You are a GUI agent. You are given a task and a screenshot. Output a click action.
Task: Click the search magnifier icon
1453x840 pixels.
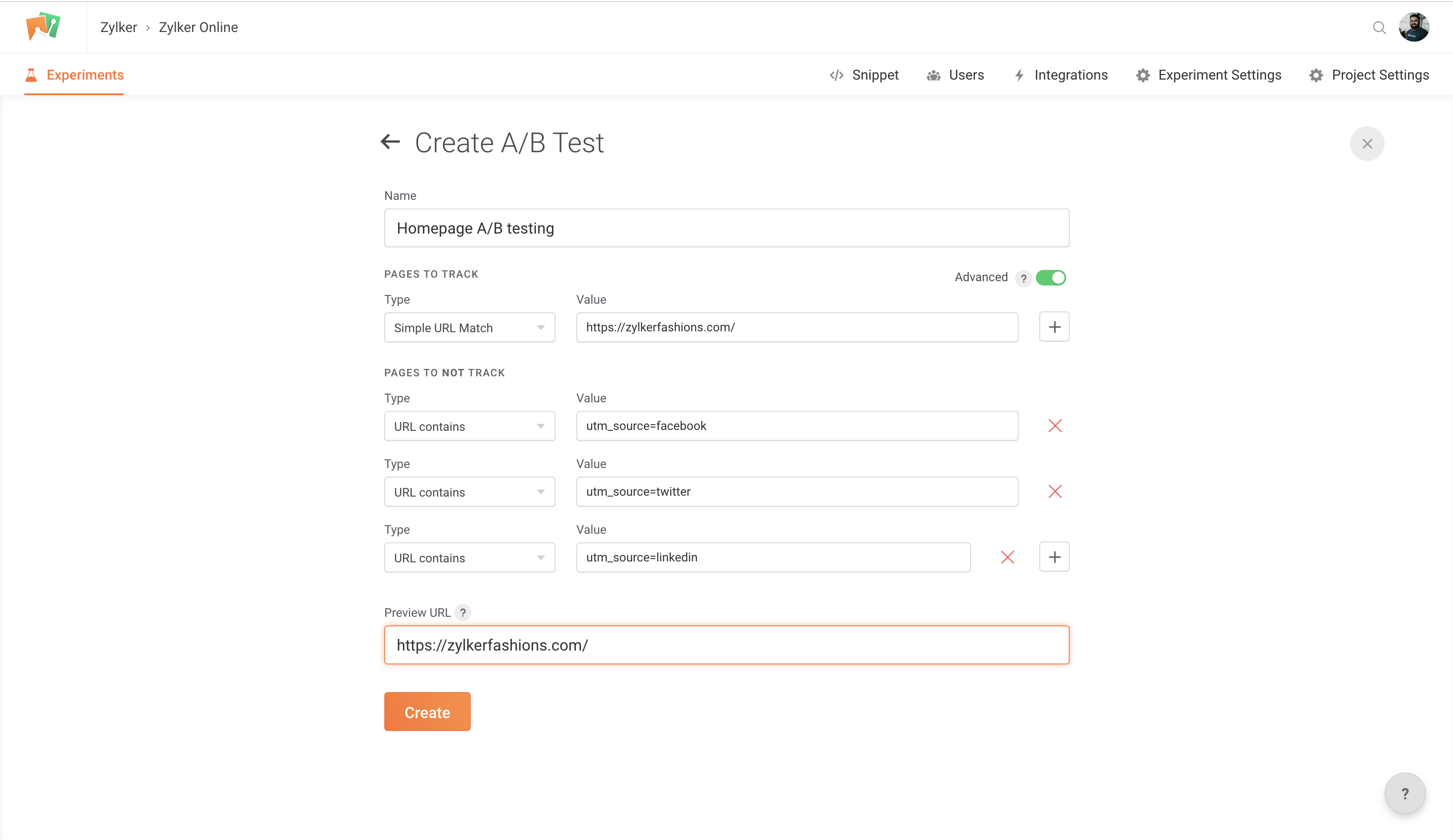[x=1379, y=28]
